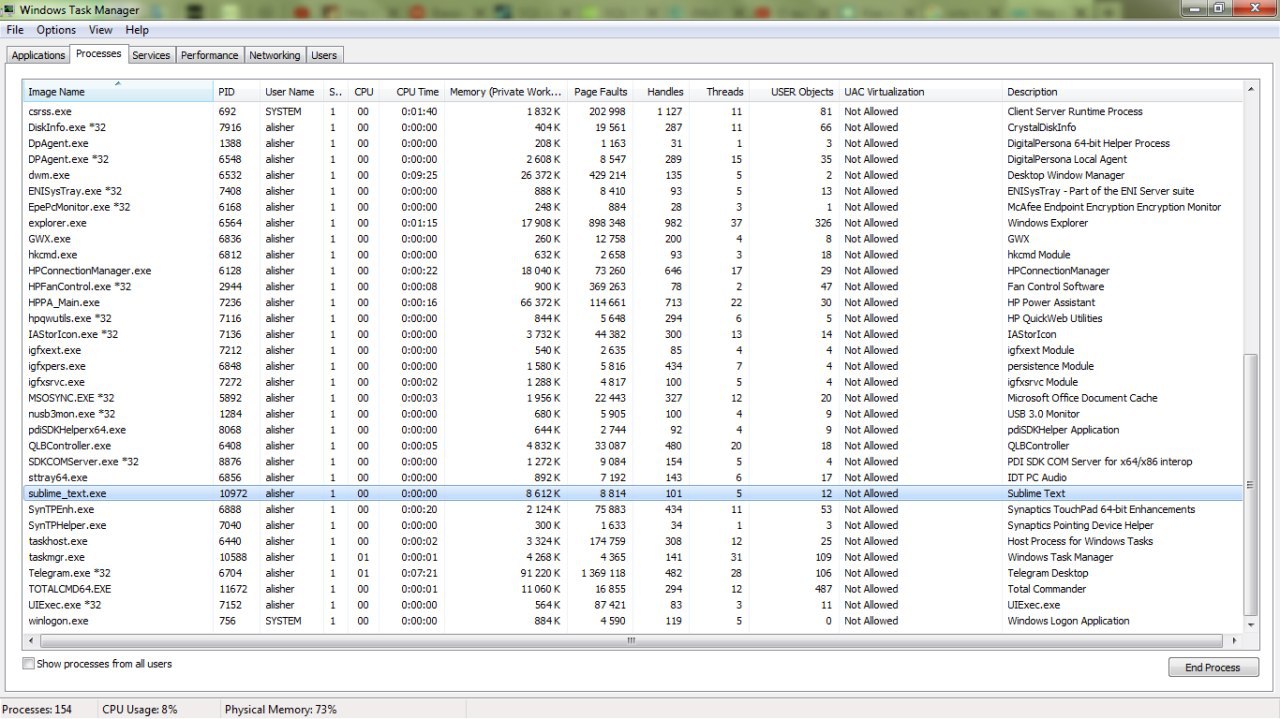Viewport: 1280px width, 719px height.
Task: Sort by UAC Virtualization column header
Action: pyautogui.click(x=920, y=92)
